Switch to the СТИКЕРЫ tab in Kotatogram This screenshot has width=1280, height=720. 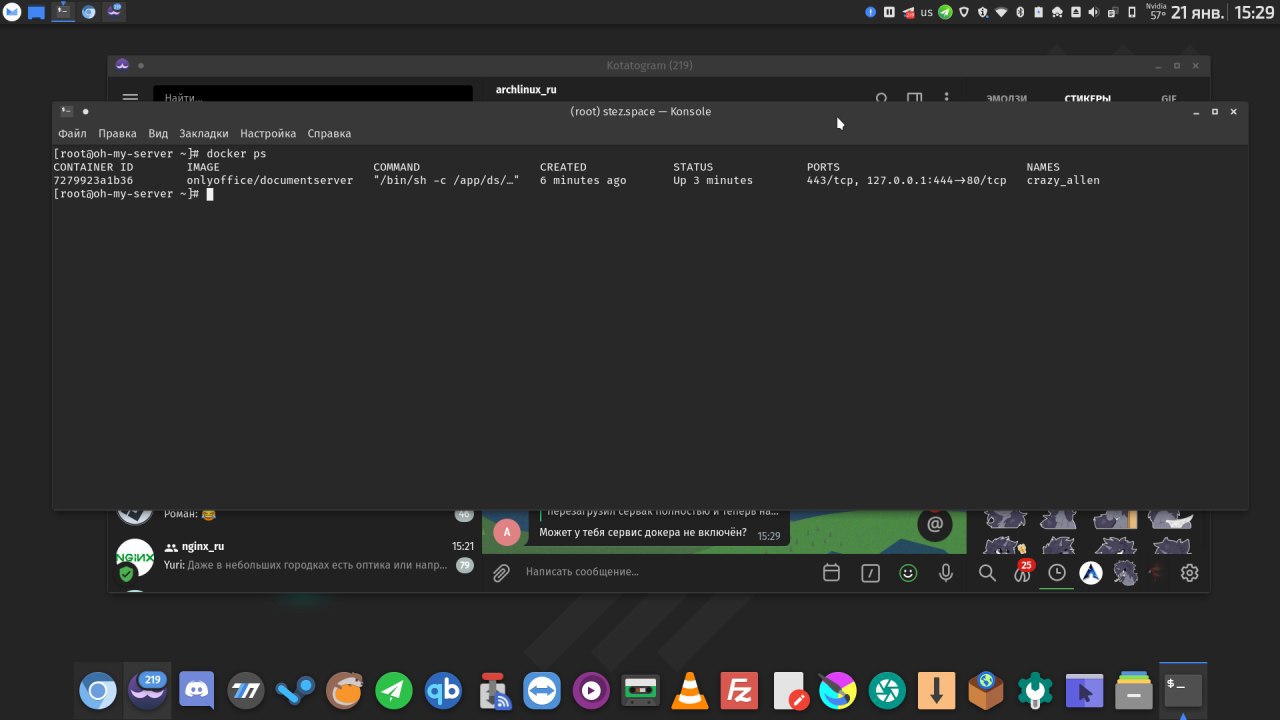click(x=1087, y=99)
